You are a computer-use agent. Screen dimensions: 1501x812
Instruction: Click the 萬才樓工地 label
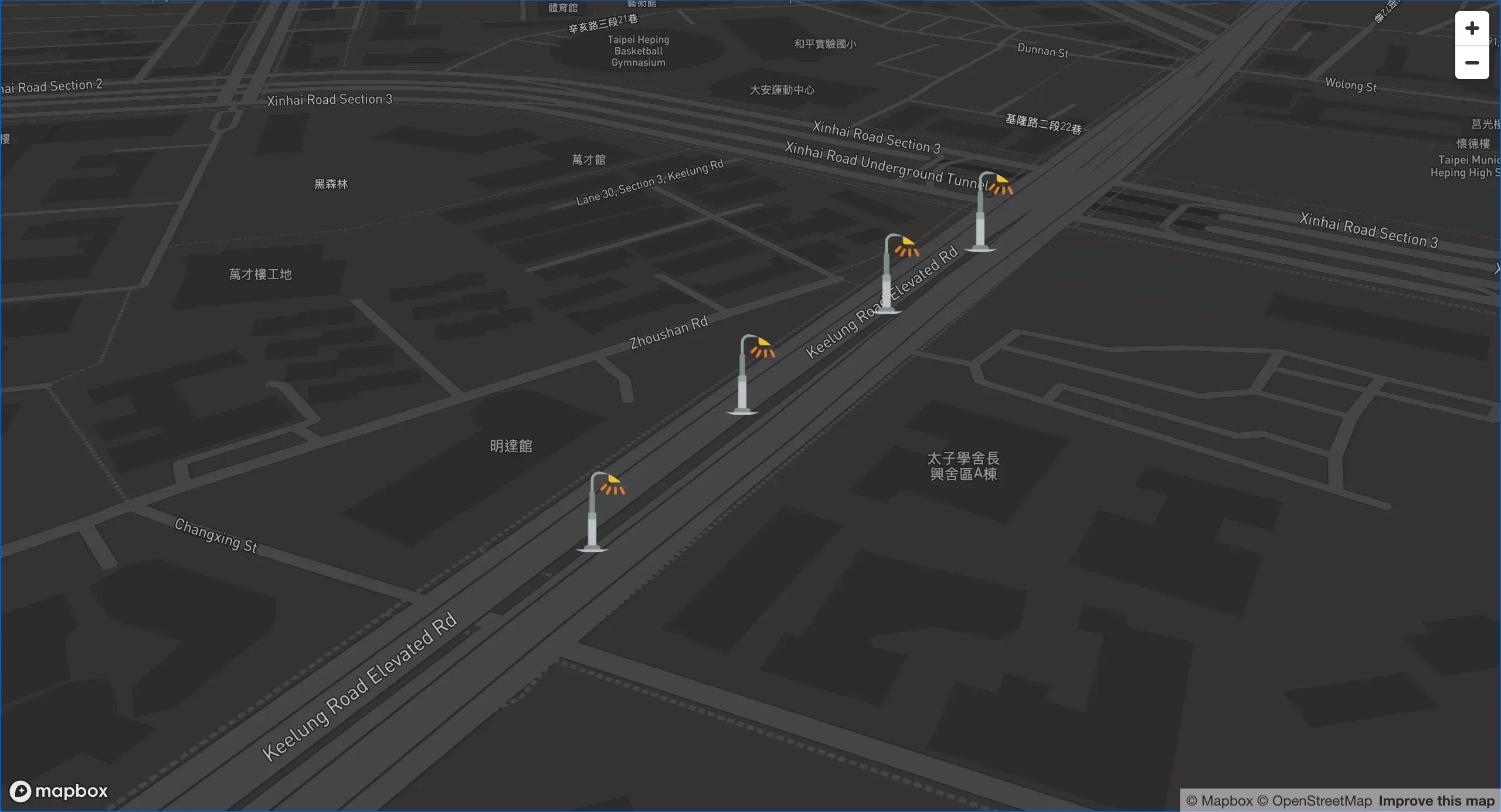click(x=260, y=274)
